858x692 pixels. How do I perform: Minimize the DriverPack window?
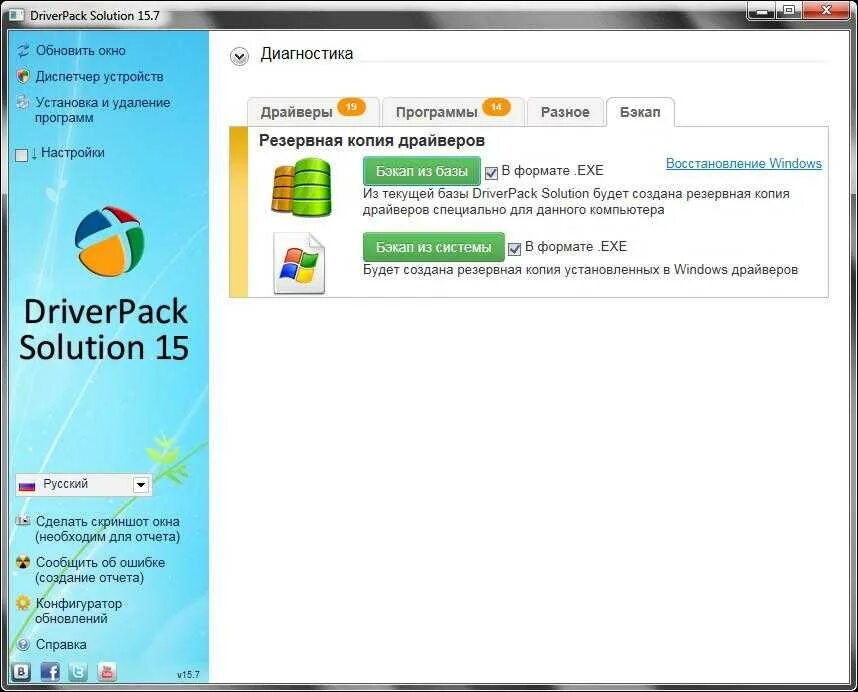(760, 10)
